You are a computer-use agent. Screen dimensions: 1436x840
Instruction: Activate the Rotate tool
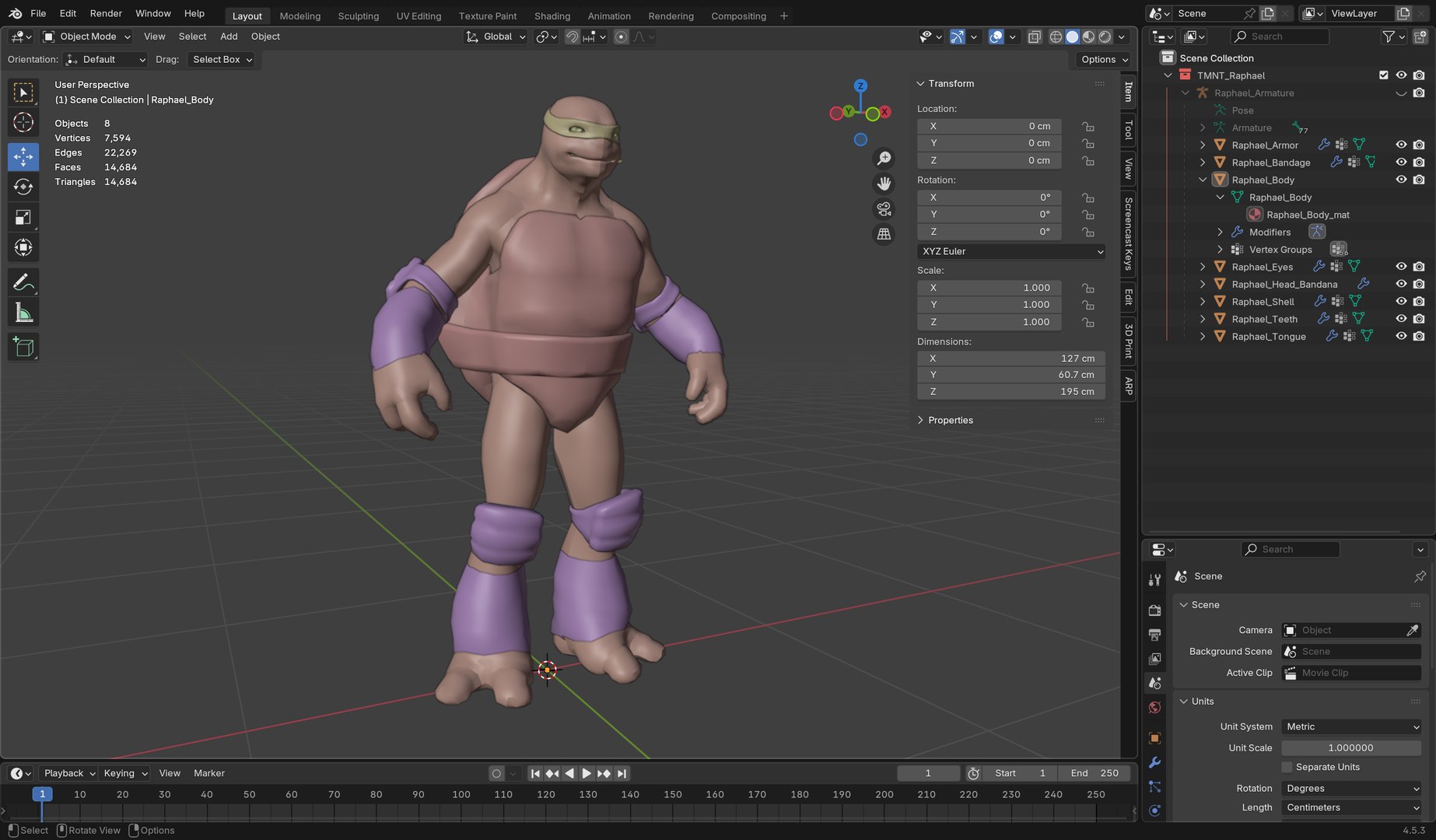click(23, 187)
